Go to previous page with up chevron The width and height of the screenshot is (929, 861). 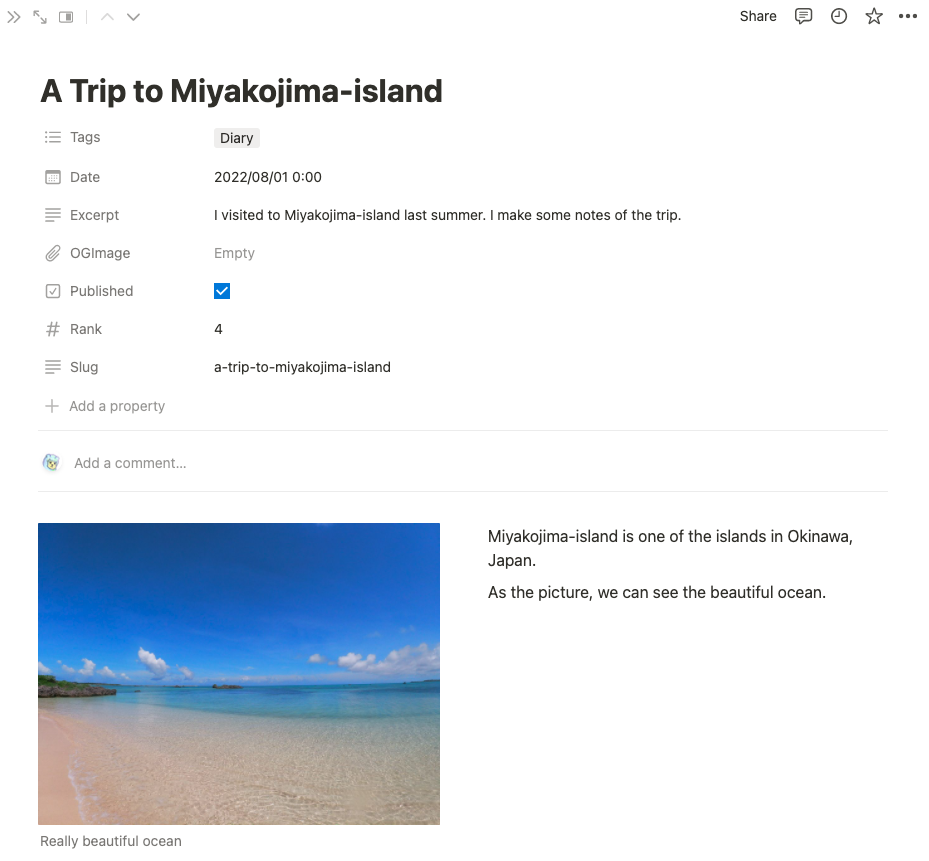click(x=107, y=17)
